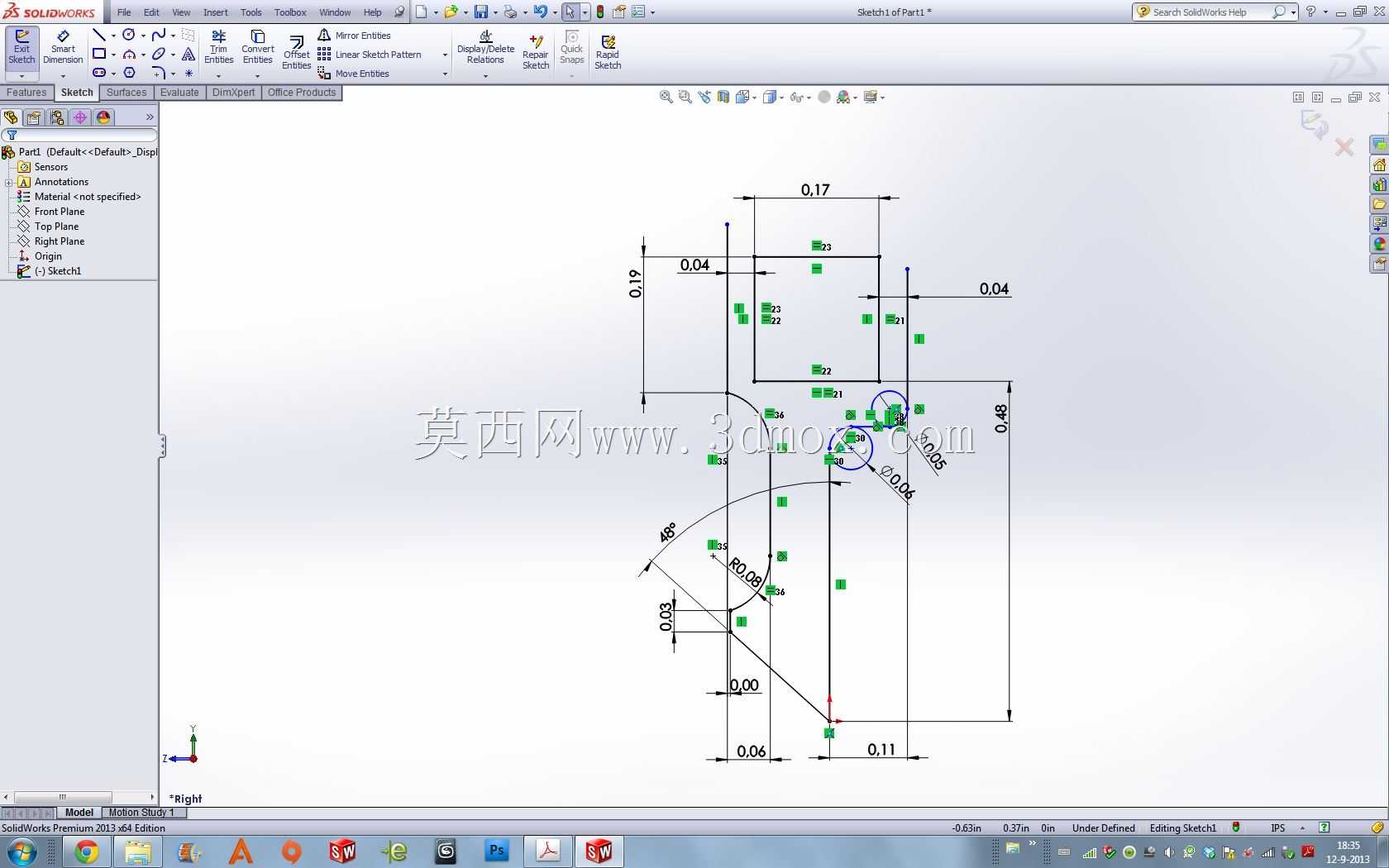Open Display/Delete Relations

pyautogui.click(x=485, y=47)
